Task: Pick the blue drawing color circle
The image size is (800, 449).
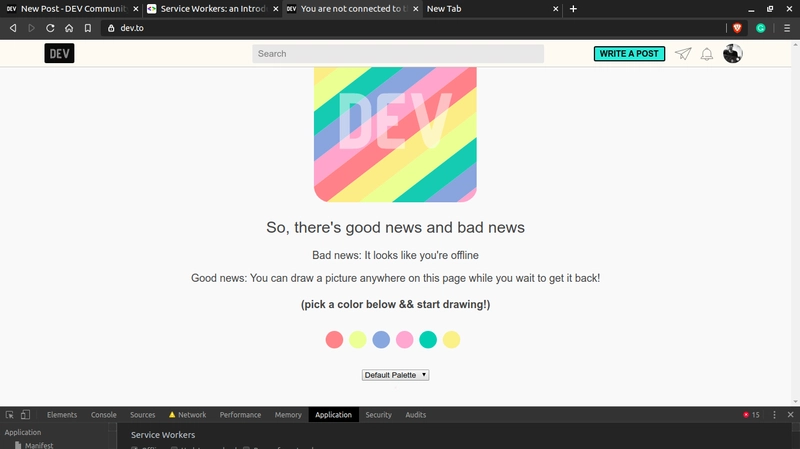Action: (381, 339)
